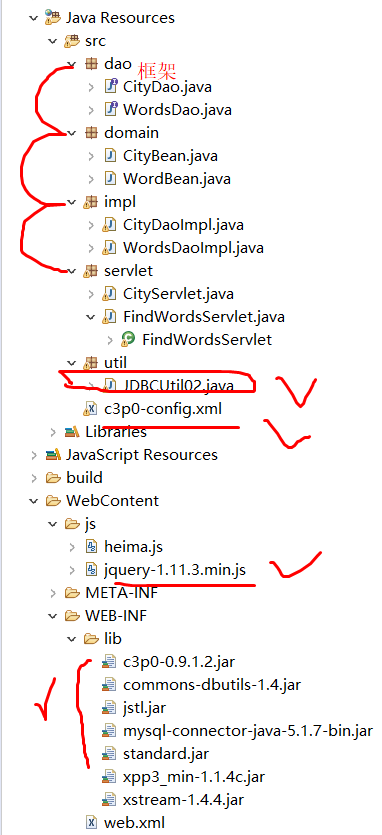
Task: Expand the META-INF folder
Action: pyautogui.click(x=53, y=592)
